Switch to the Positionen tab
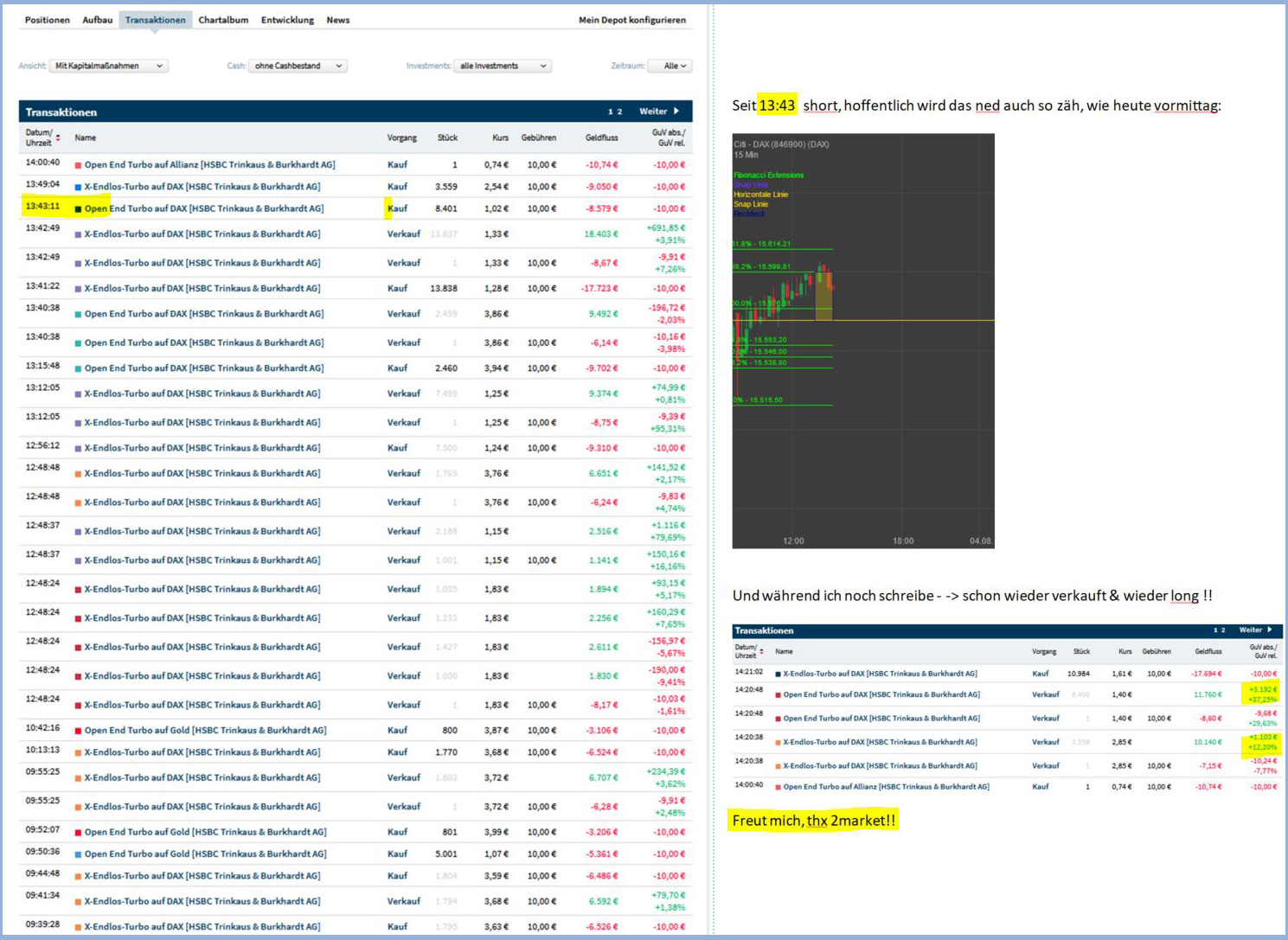This screenshot has width=1288, height=940. click(47, 20)
